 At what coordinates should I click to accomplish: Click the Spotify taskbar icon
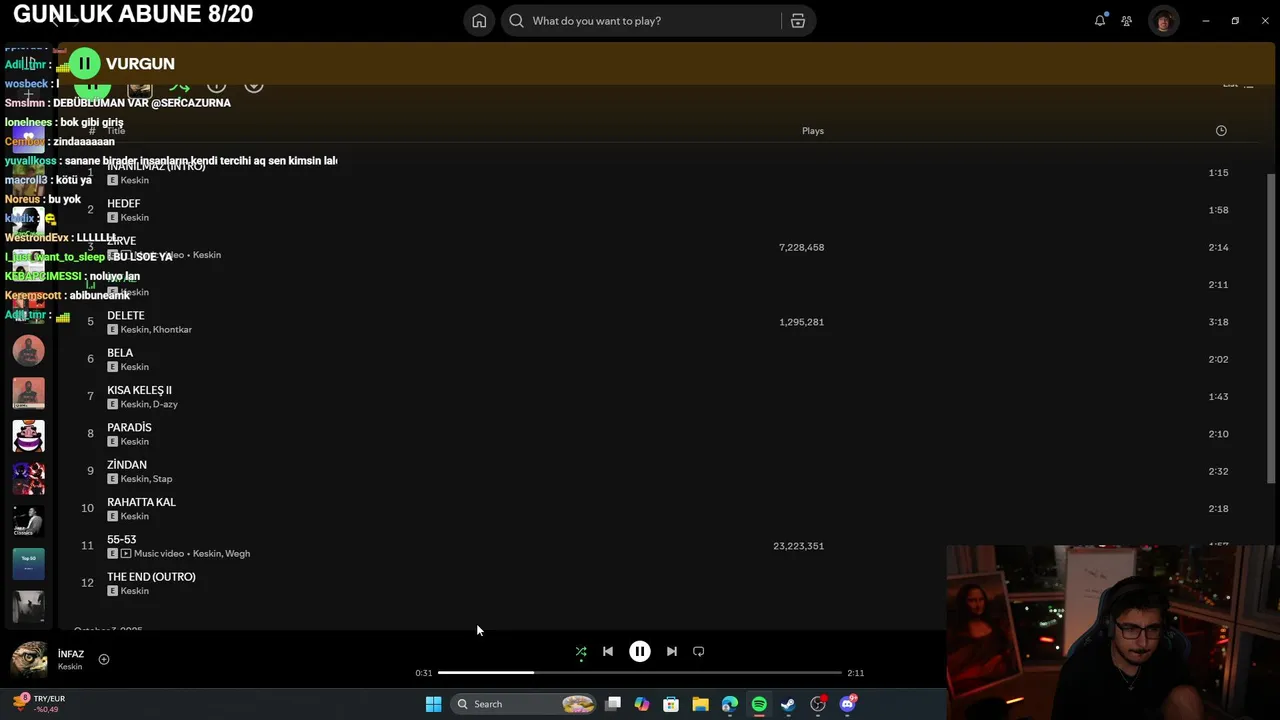(759, 704)
